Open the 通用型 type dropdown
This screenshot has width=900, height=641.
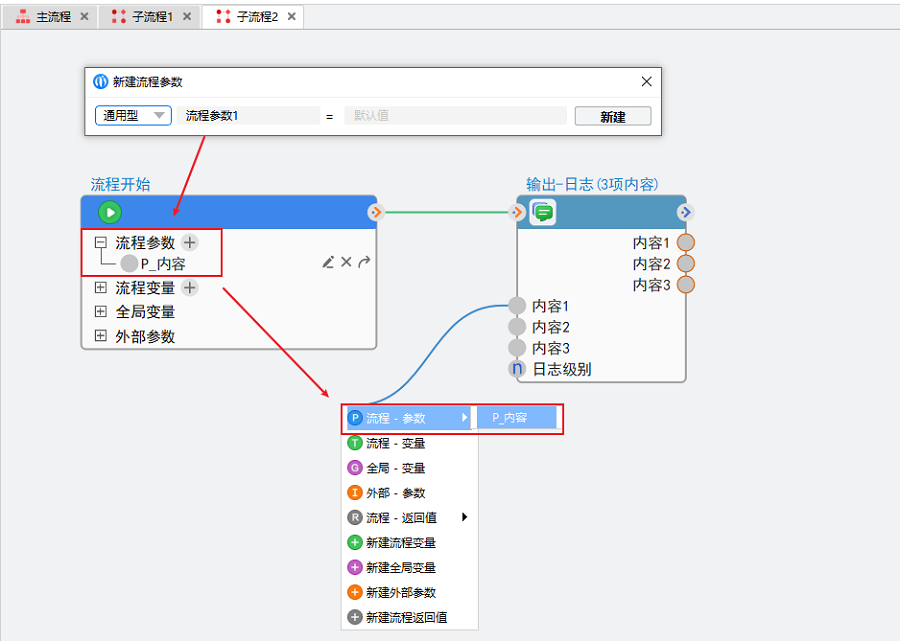point(133,116)
